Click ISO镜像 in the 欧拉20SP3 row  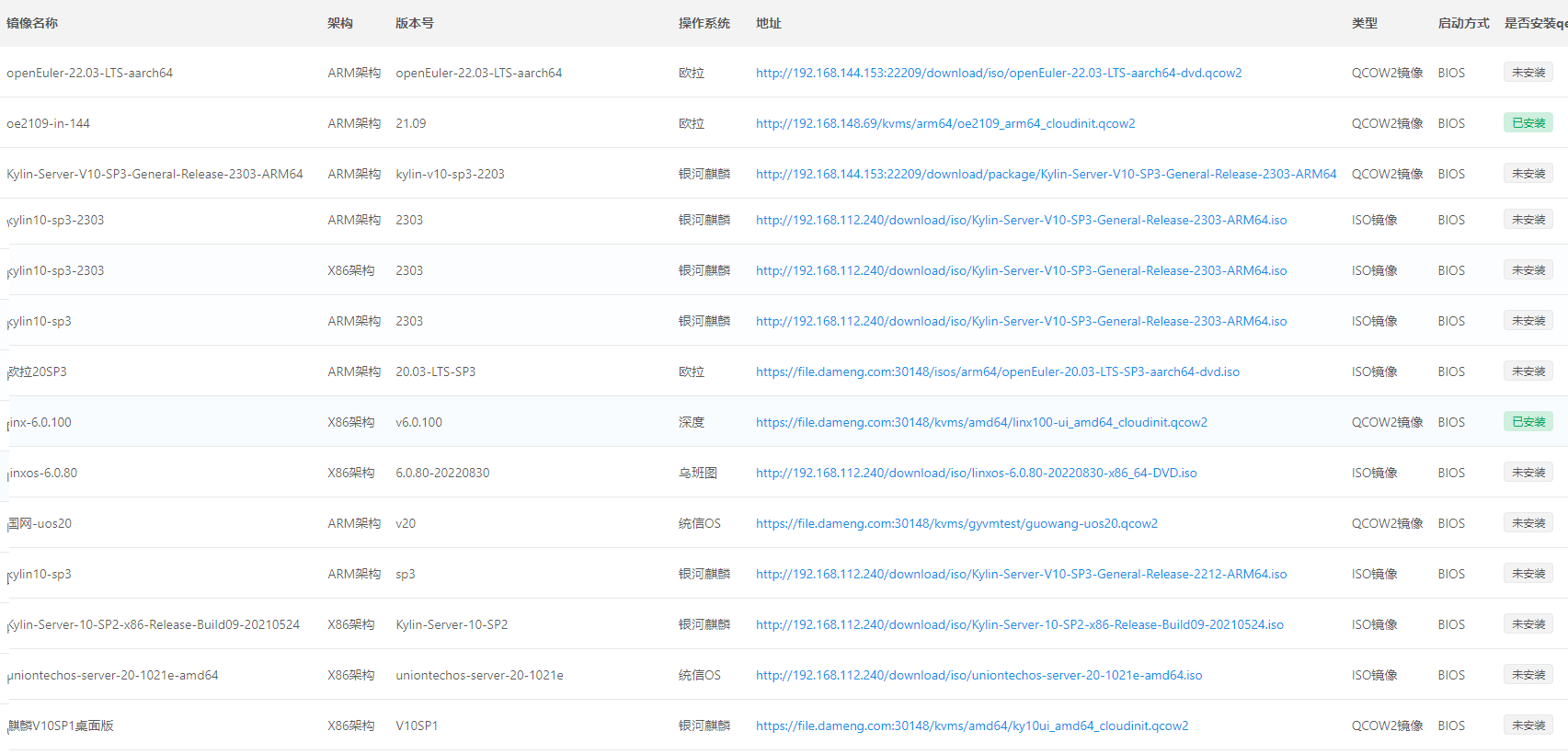pyautogui.click(x=1375, y=371)
